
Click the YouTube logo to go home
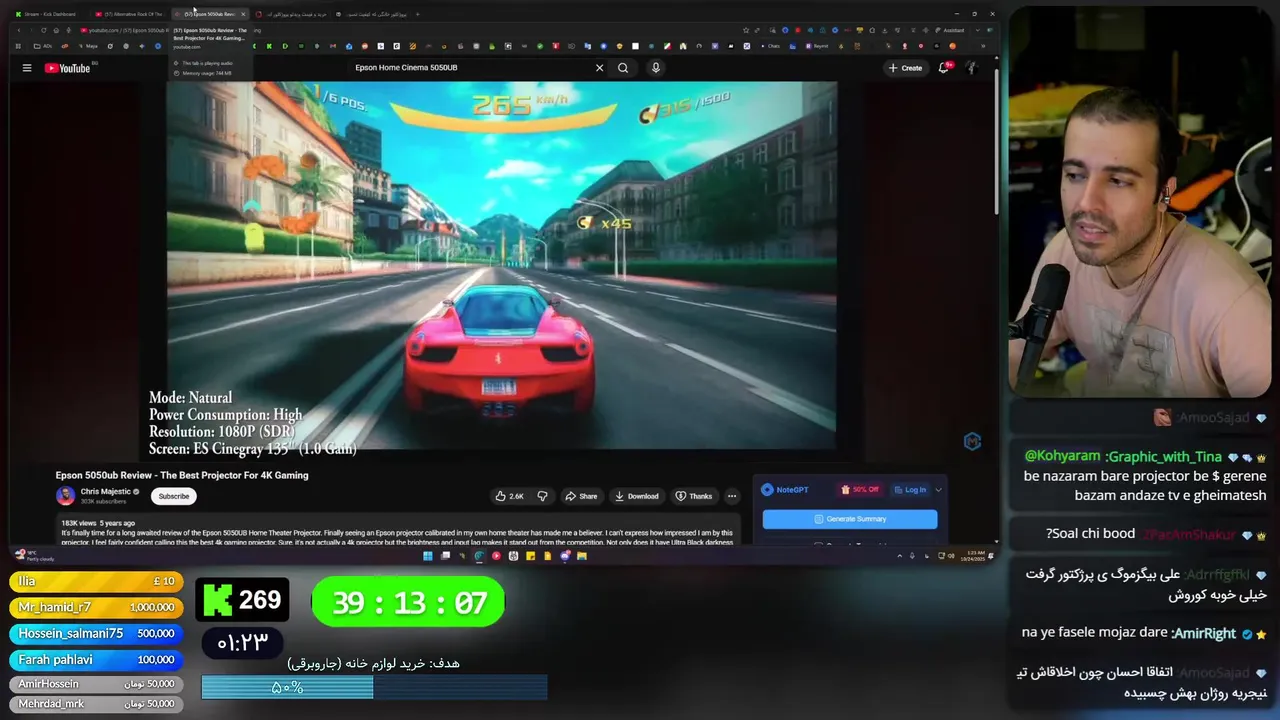click(68, 68)
